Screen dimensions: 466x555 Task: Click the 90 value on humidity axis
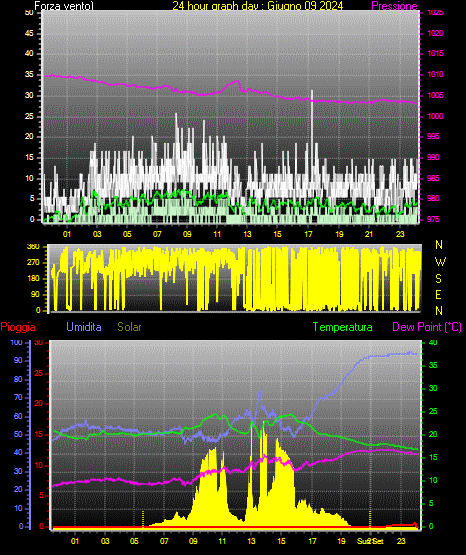18,360
